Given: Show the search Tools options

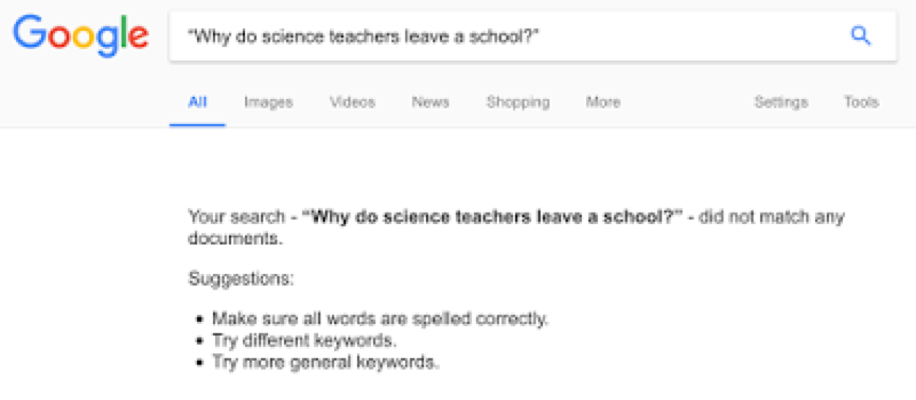Looking at the screenshot, I should point(861,102).
